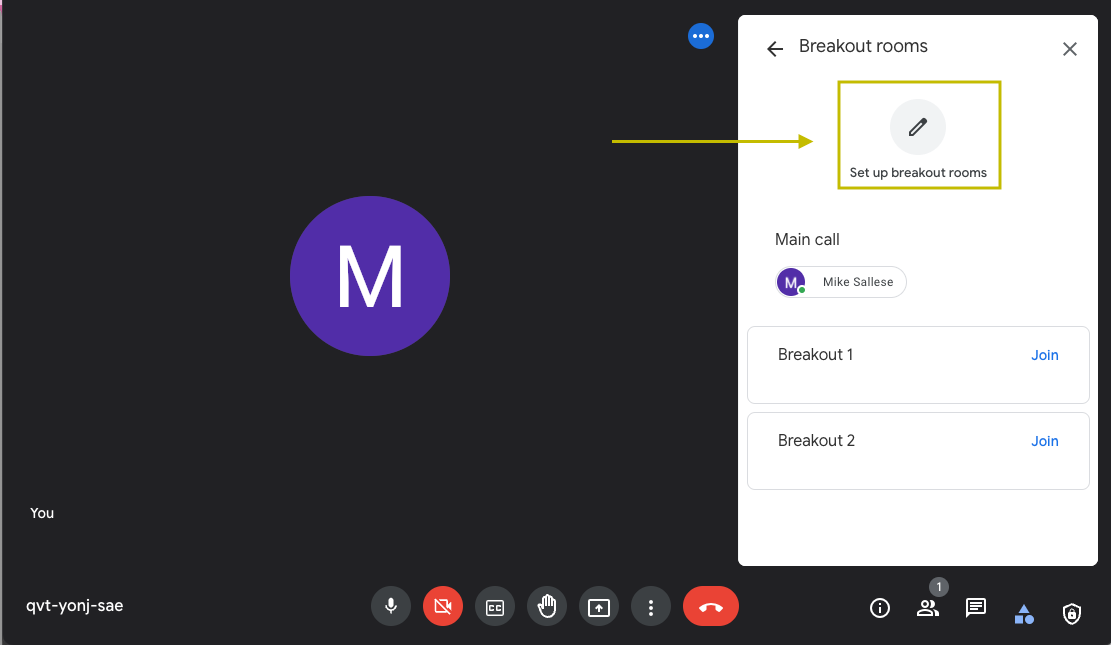Present your screen now
Image resolution: width=1111 pixels, height=645 pixels.
(x=599, y=606)
